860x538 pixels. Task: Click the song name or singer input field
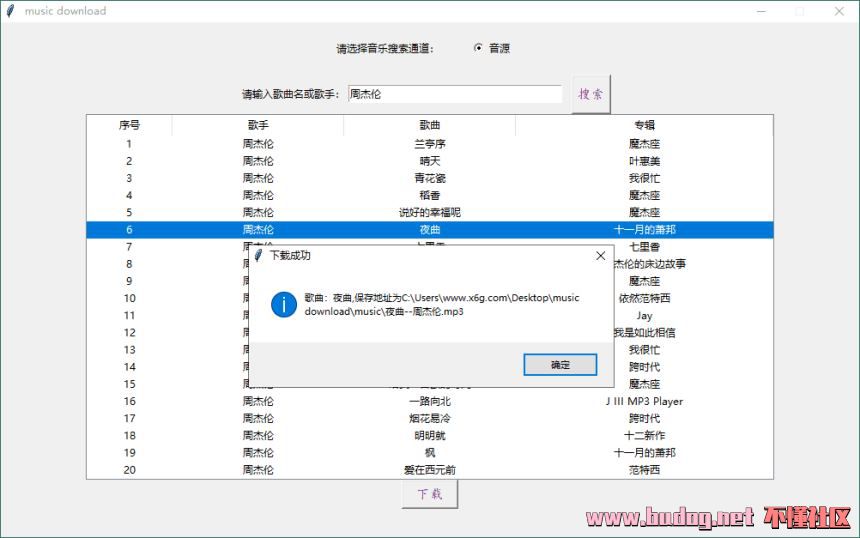455,94
